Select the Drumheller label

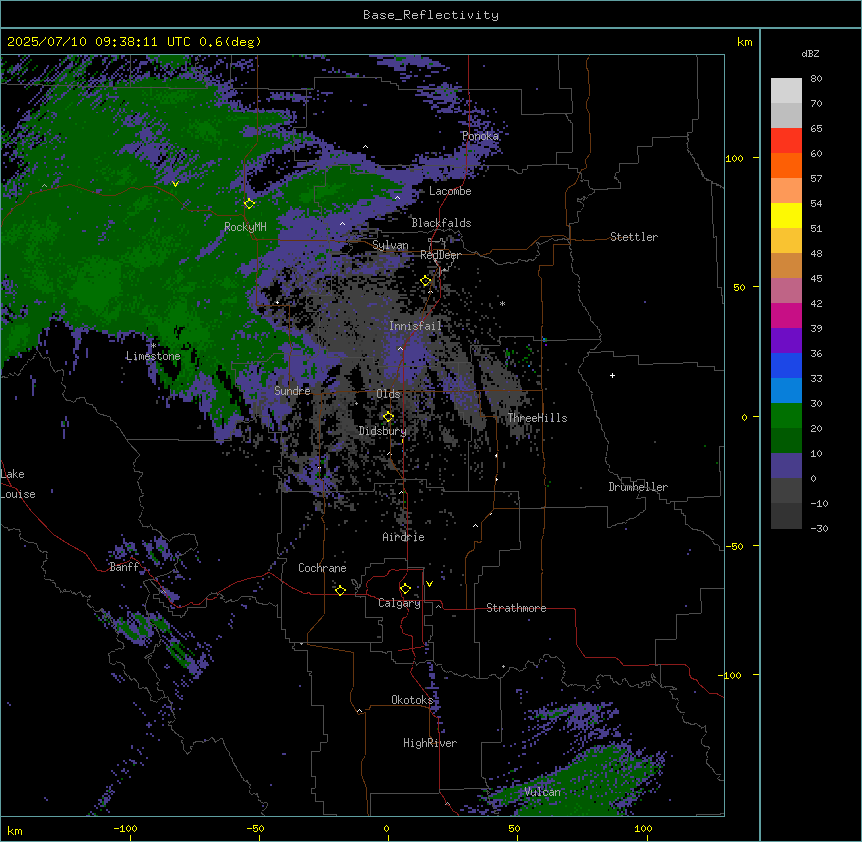click(638, 487)
